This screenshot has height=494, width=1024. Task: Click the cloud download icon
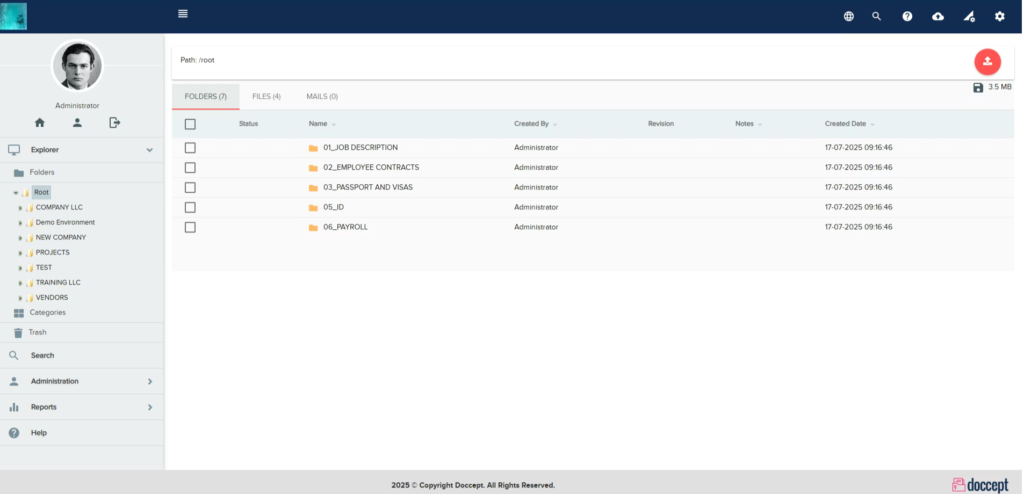tap(938, 16)
